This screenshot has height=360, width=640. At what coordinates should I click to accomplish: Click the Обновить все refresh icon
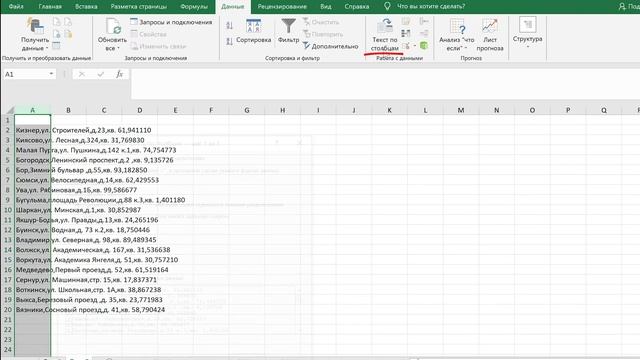[113, 26]
